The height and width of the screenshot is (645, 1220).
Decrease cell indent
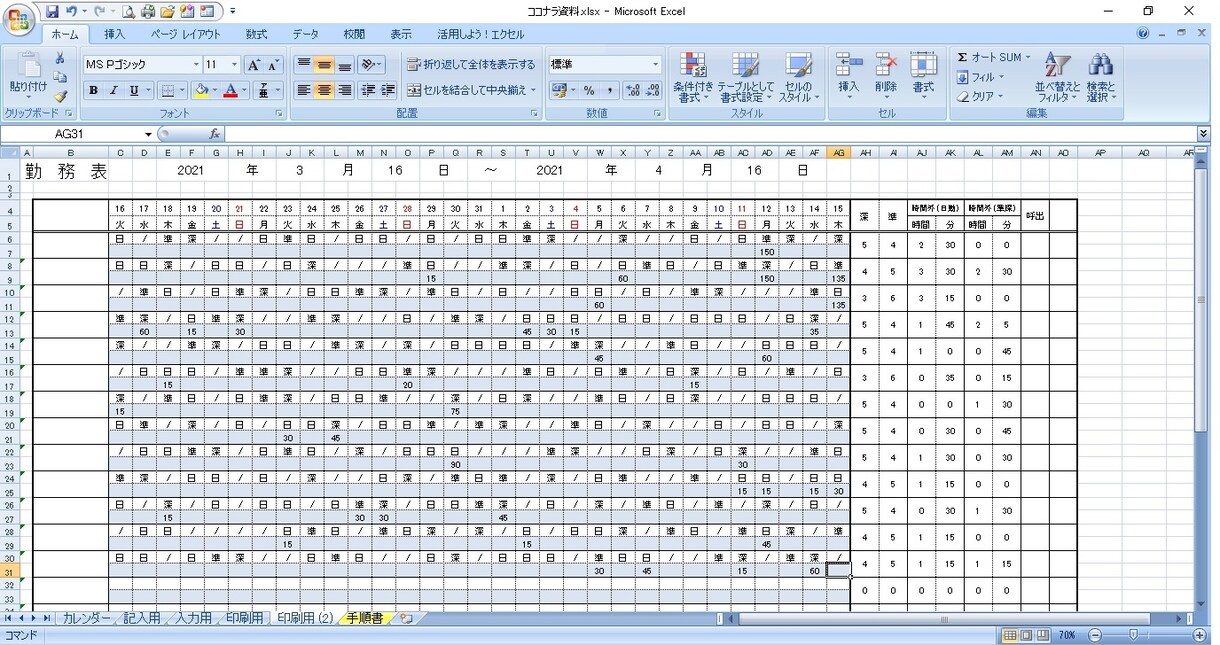(368, 90)
